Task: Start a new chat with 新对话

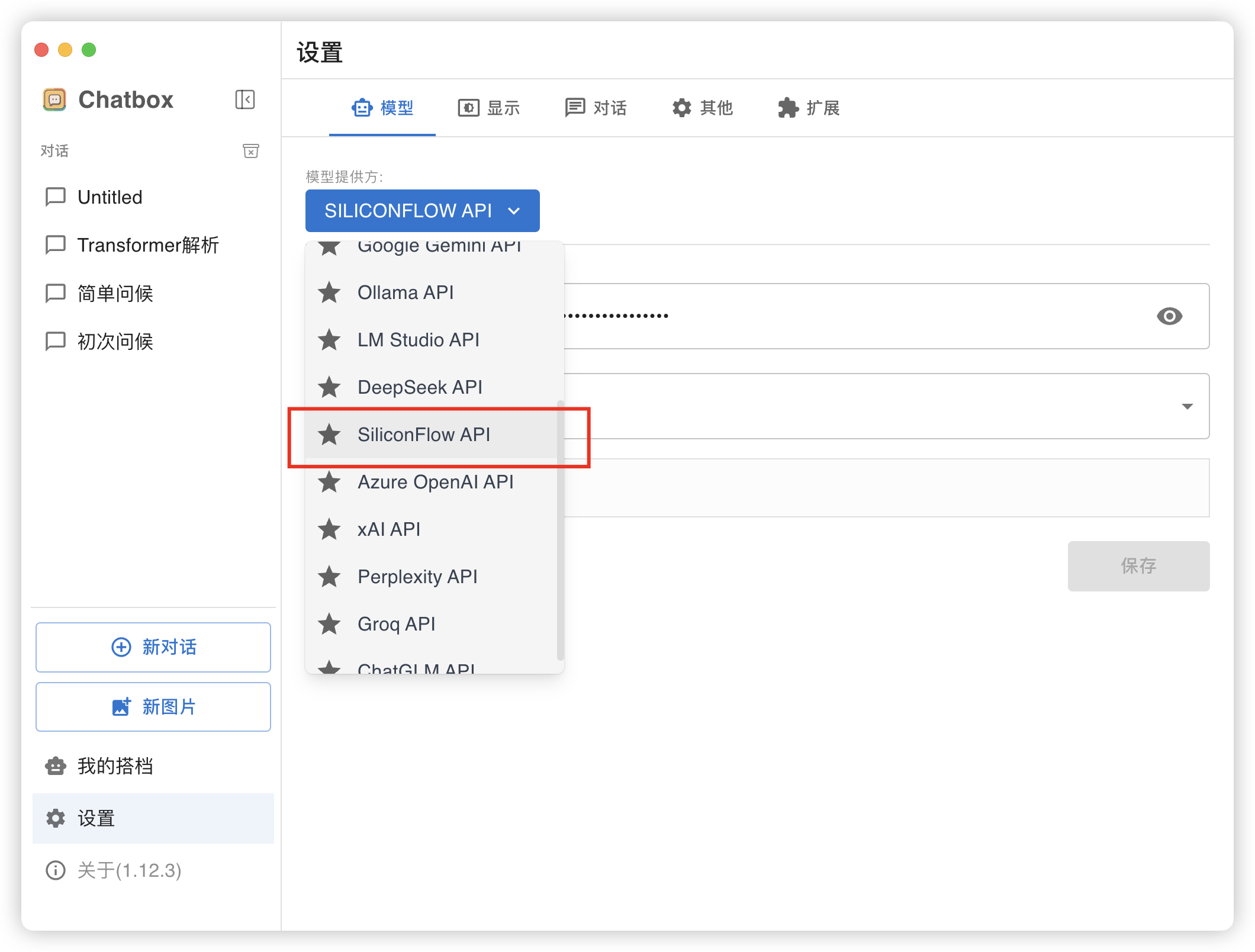Action: (153, 647)
